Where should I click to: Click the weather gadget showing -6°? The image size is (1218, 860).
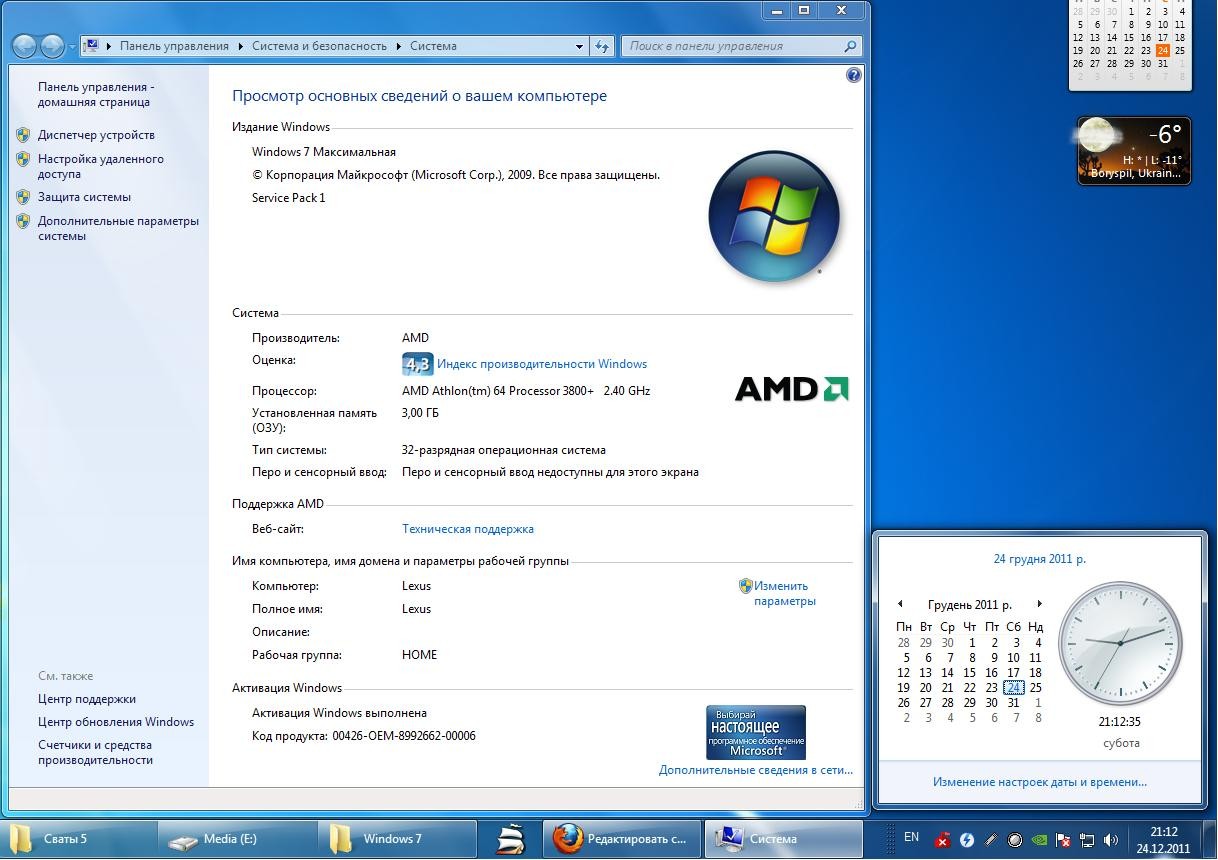click(1134, 151)
